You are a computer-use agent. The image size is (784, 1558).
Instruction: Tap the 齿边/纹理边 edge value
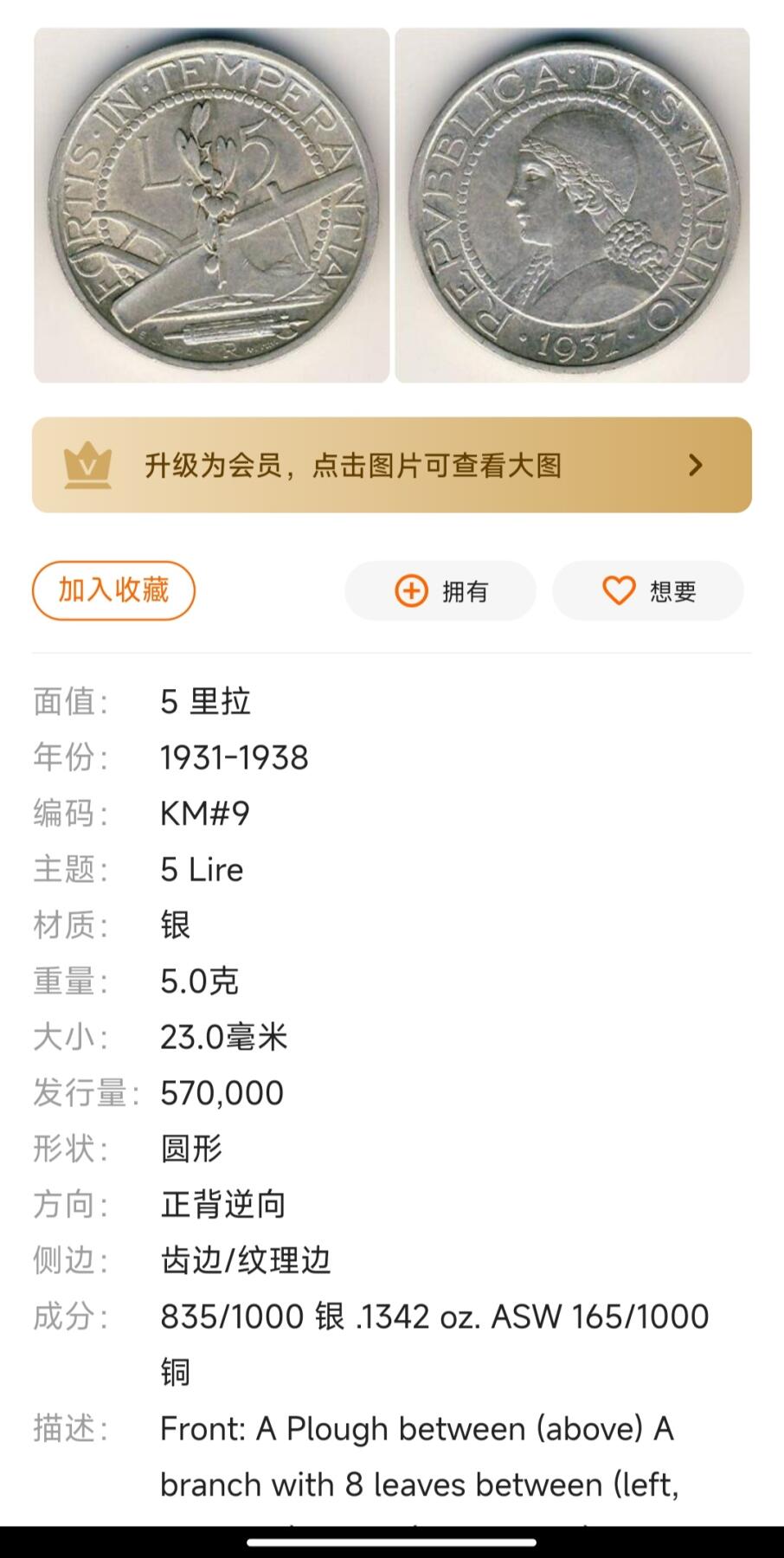246,1260
